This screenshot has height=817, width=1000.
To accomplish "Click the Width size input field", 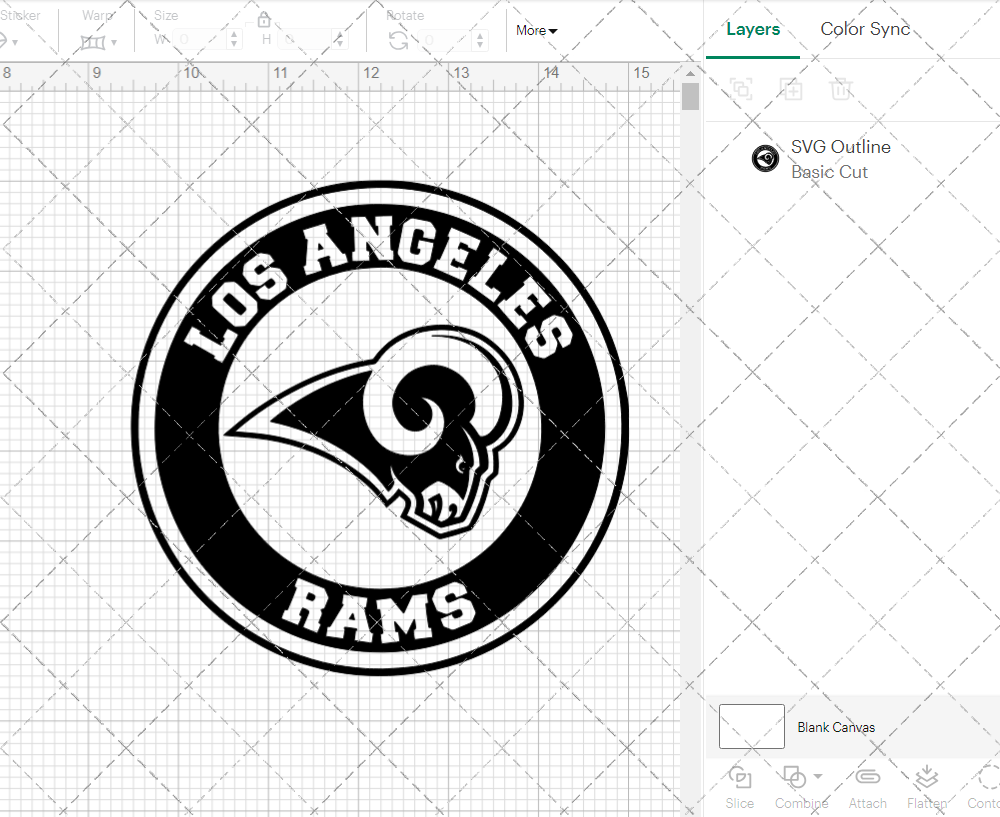I will [x=205, y=40].
